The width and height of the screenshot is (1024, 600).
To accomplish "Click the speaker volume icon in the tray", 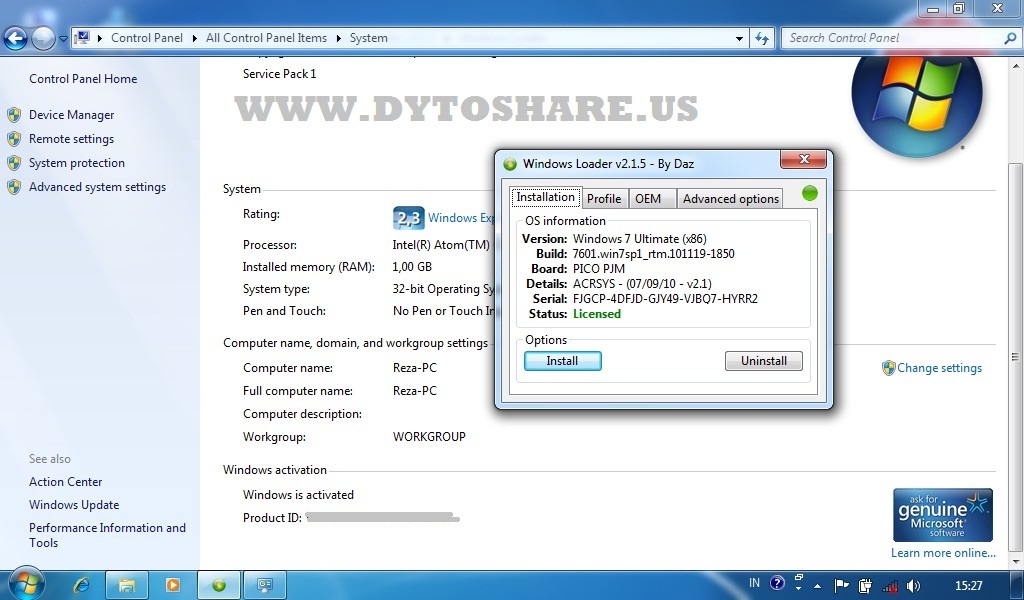I will [913, 583].
